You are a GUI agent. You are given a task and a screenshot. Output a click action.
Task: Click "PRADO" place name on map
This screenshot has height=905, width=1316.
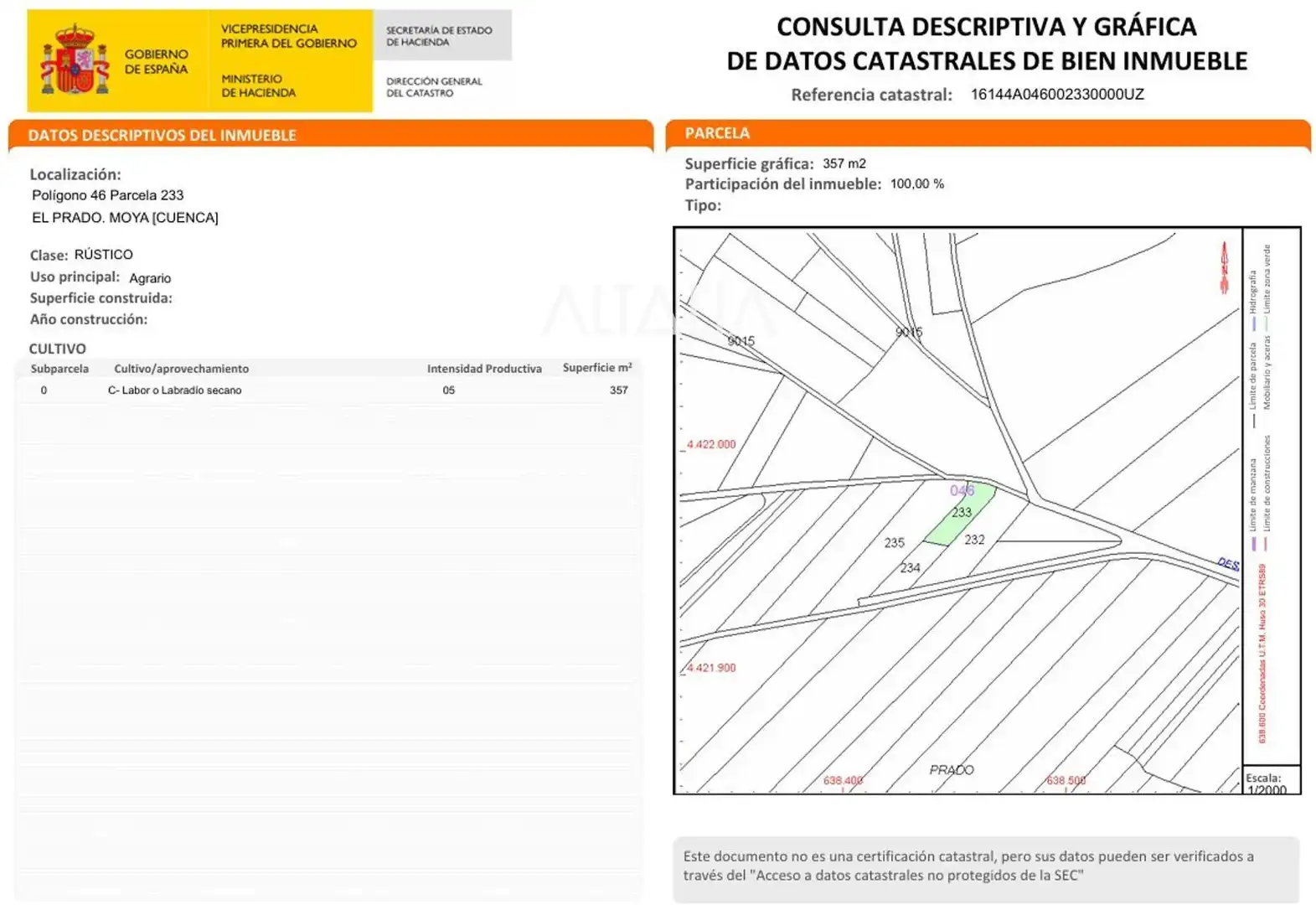coord(952,769)
